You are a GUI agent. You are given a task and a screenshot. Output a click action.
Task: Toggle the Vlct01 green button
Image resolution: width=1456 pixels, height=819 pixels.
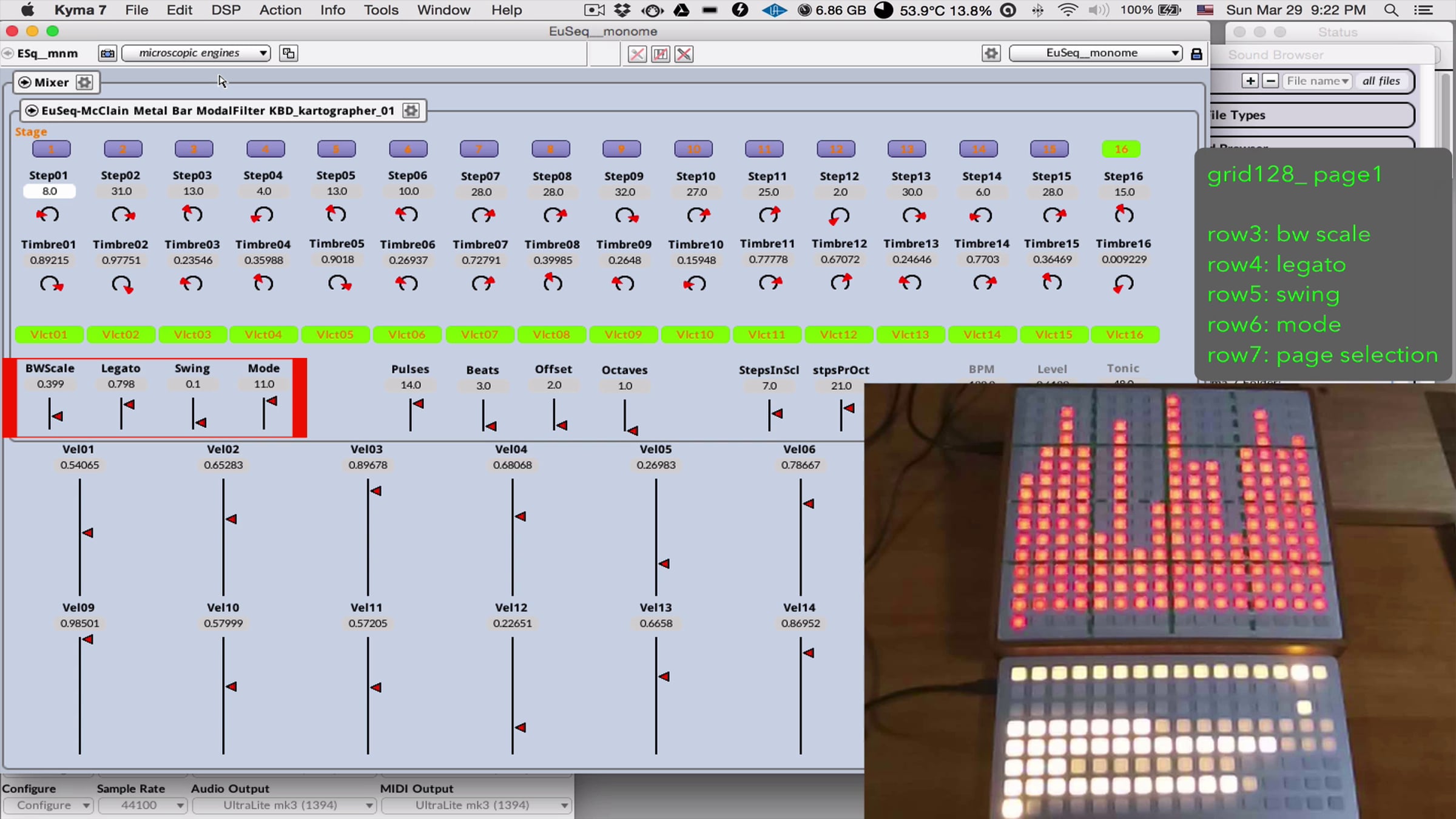click(49, 334)
